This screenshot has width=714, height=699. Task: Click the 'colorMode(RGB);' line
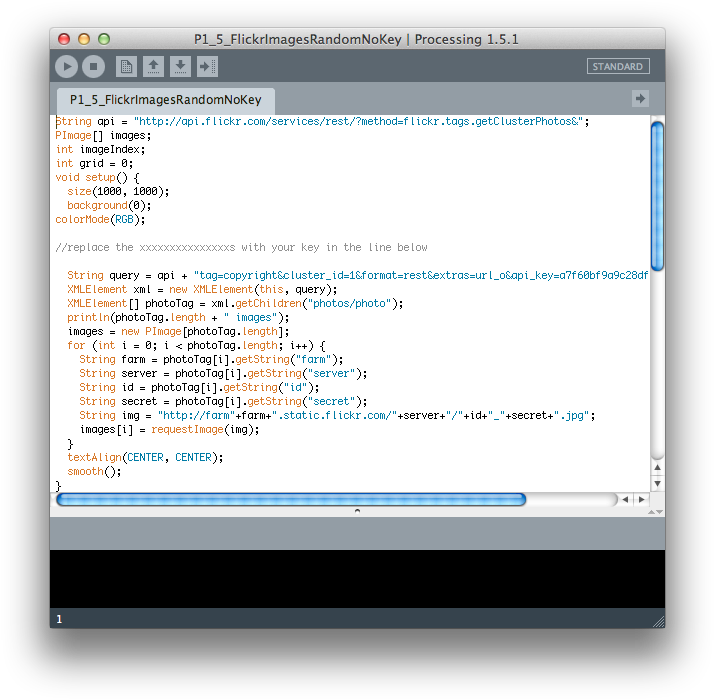coord(100,219)
